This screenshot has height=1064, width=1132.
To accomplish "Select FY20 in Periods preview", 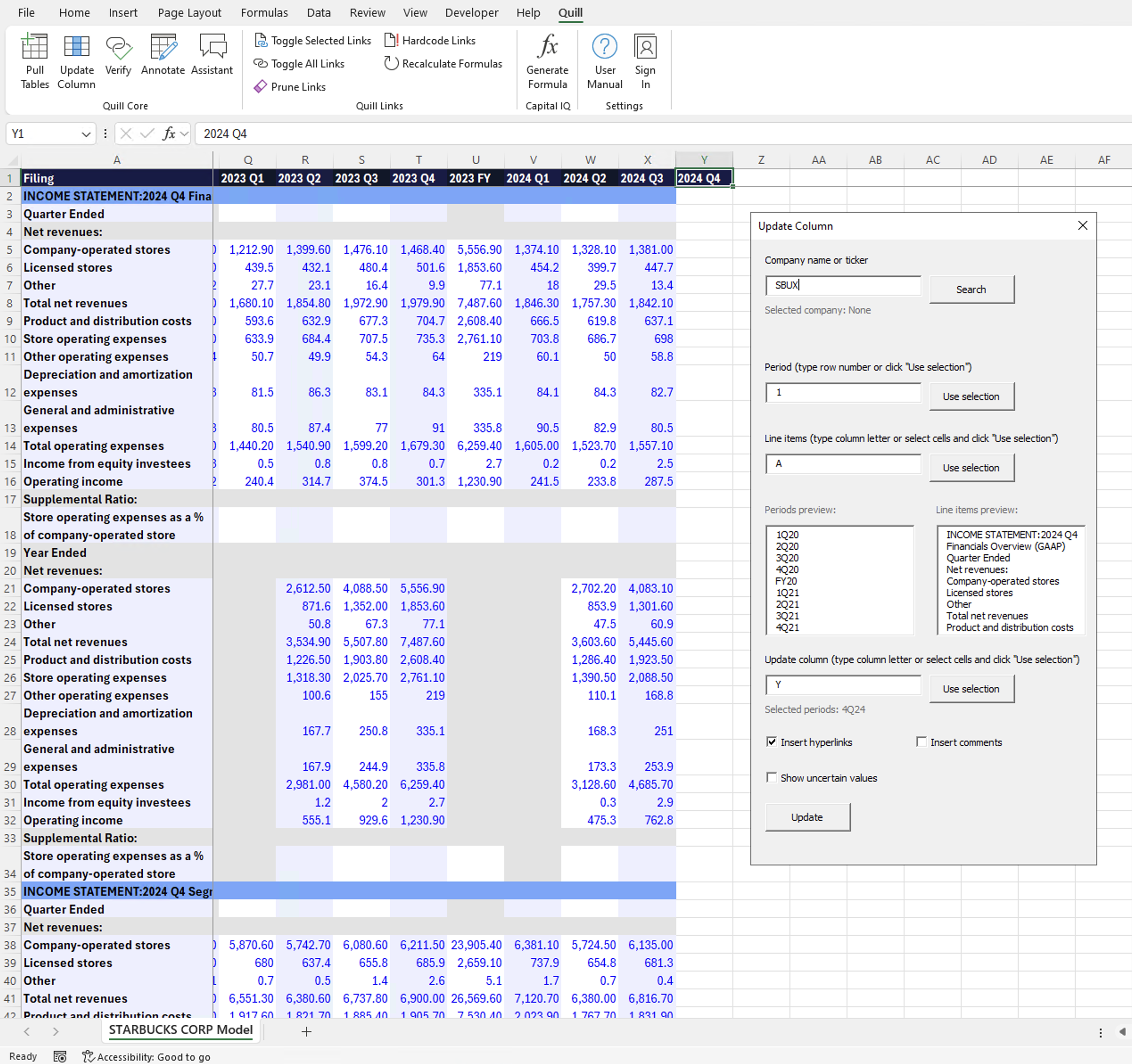I will click(786, 581).
